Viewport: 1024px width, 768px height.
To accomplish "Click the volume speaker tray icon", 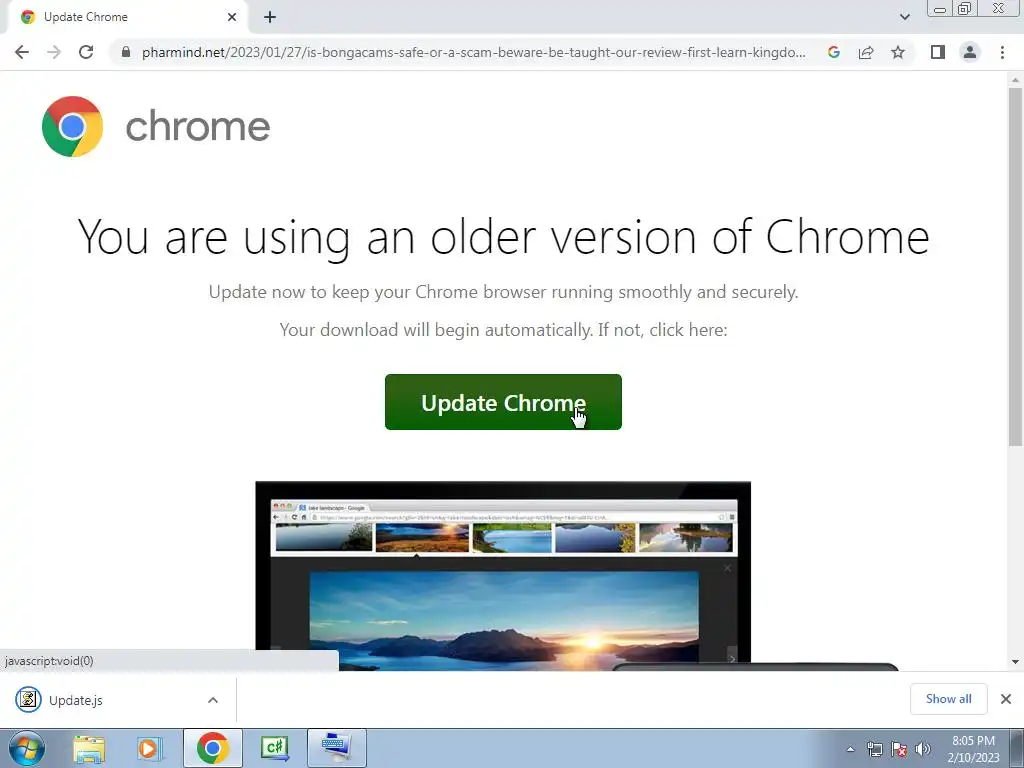I will [x=923, y=749].
